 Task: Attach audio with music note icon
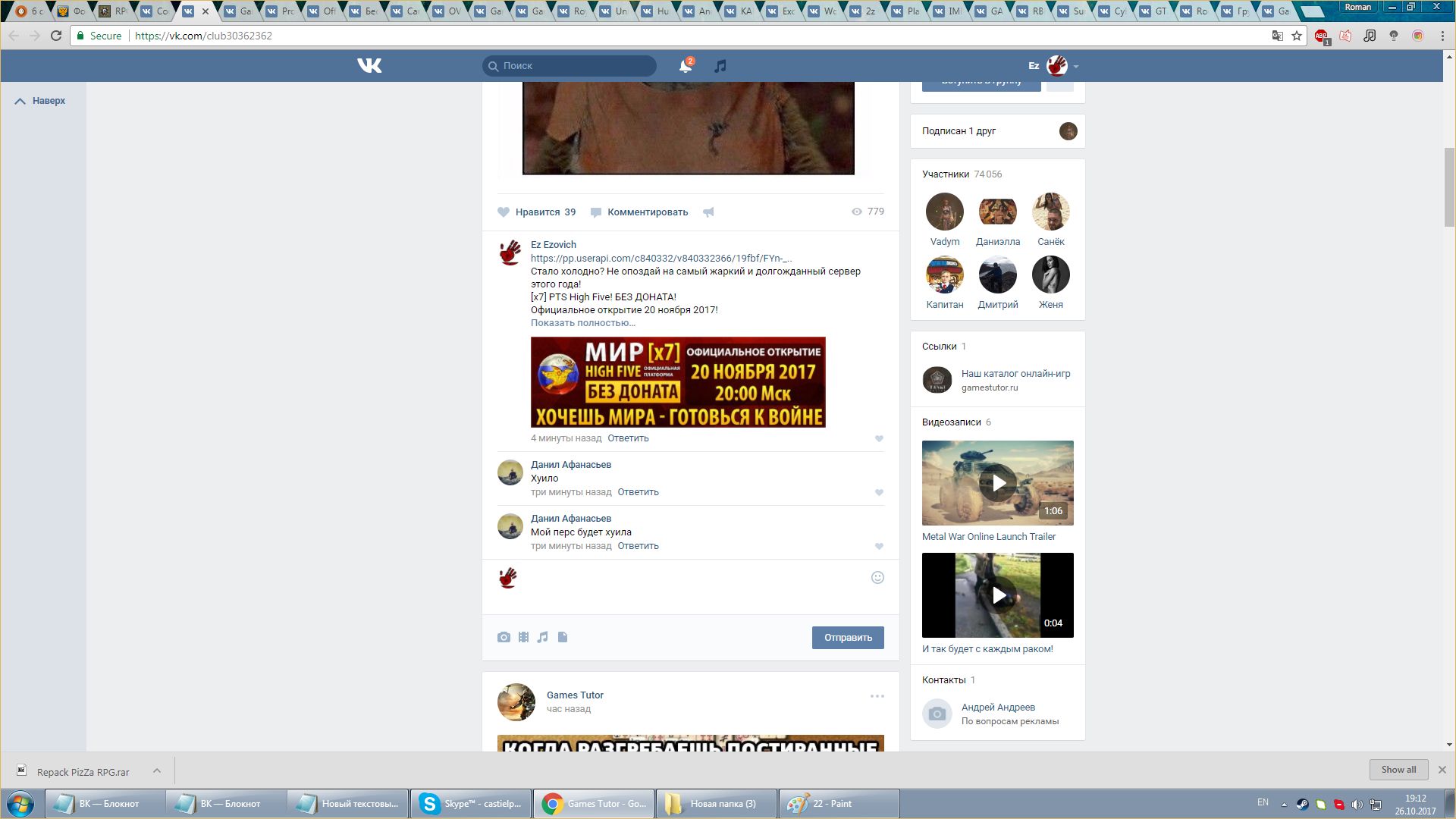click(542, 638)
